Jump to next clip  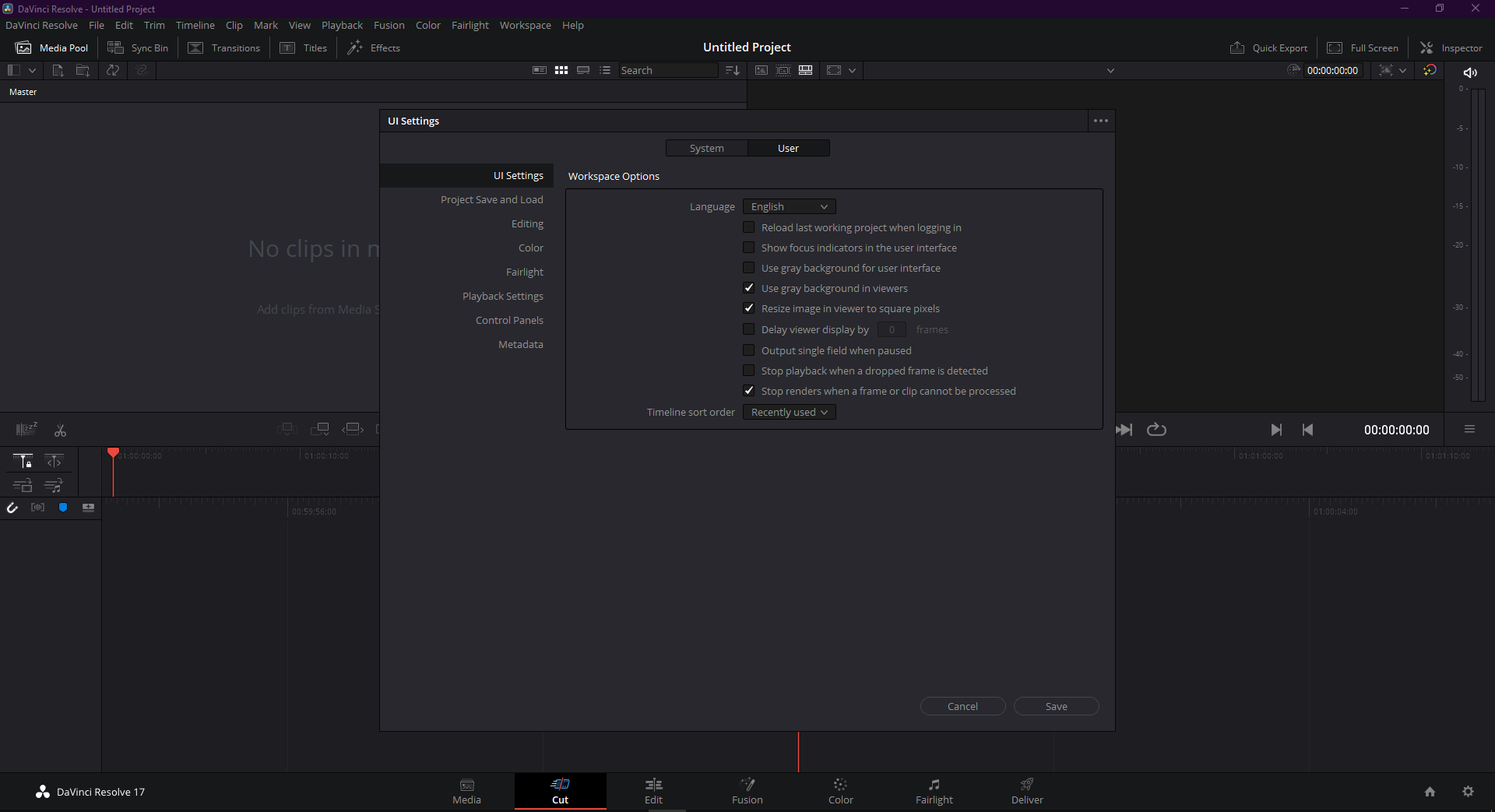pyautogui.click(x=1276, y=430)
